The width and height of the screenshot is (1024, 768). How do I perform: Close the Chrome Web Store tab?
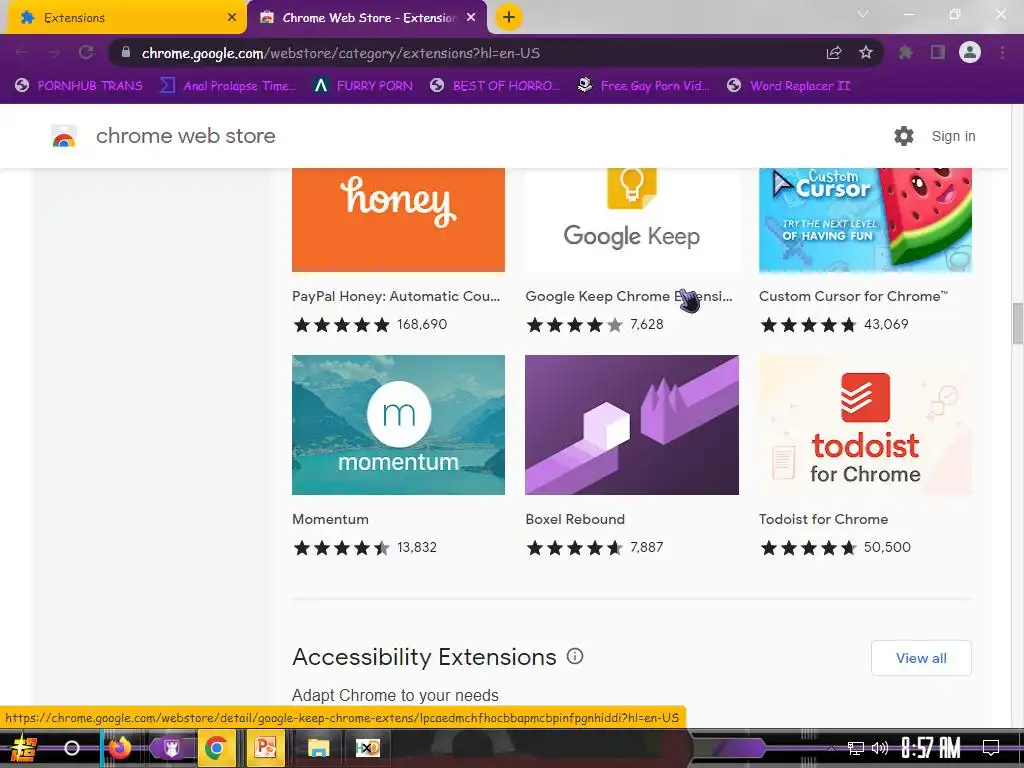point(471,18)
